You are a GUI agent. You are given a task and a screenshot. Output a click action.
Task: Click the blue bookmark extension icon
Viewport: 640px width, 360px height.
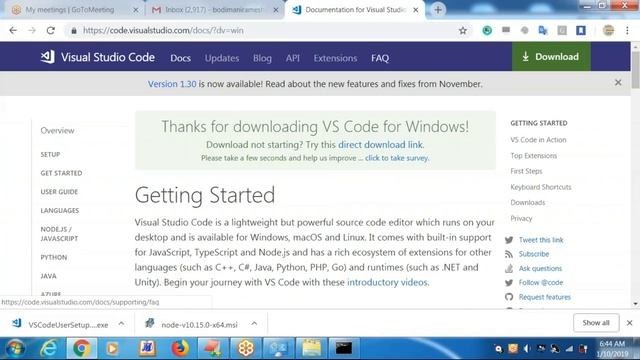point(581,30)
